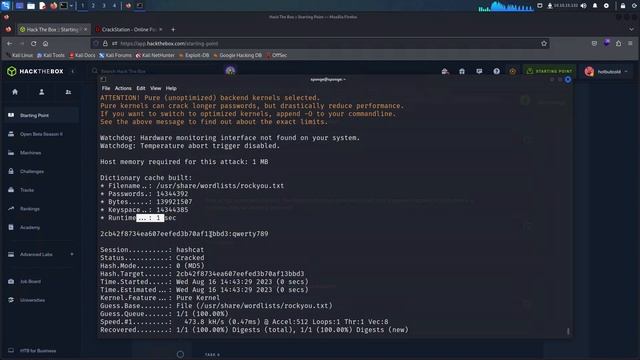Go back in Firefox
The image size is (640, 360).
pyautogui.click(x=9, y=43)
